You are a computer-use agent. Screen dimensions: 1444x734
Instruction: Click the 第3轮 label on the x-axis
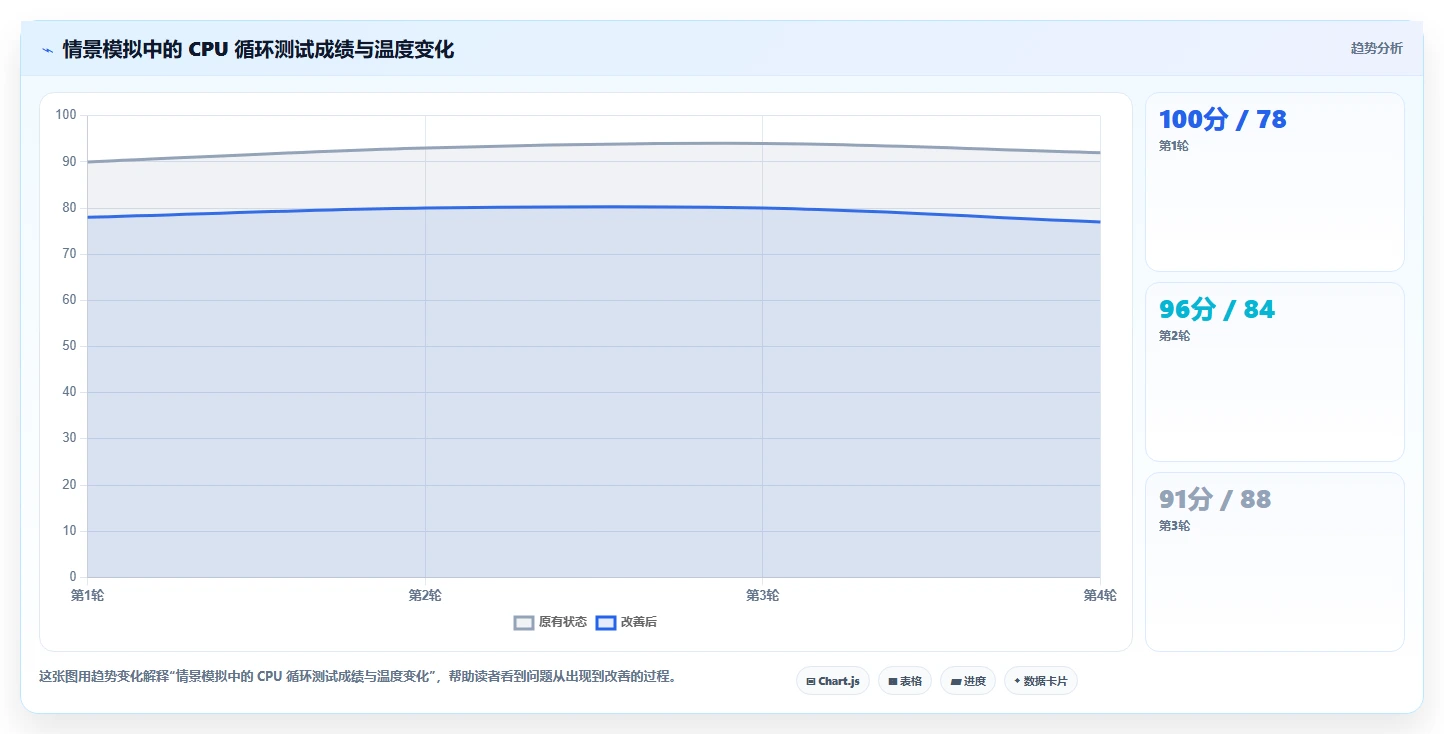pos(762,596)
